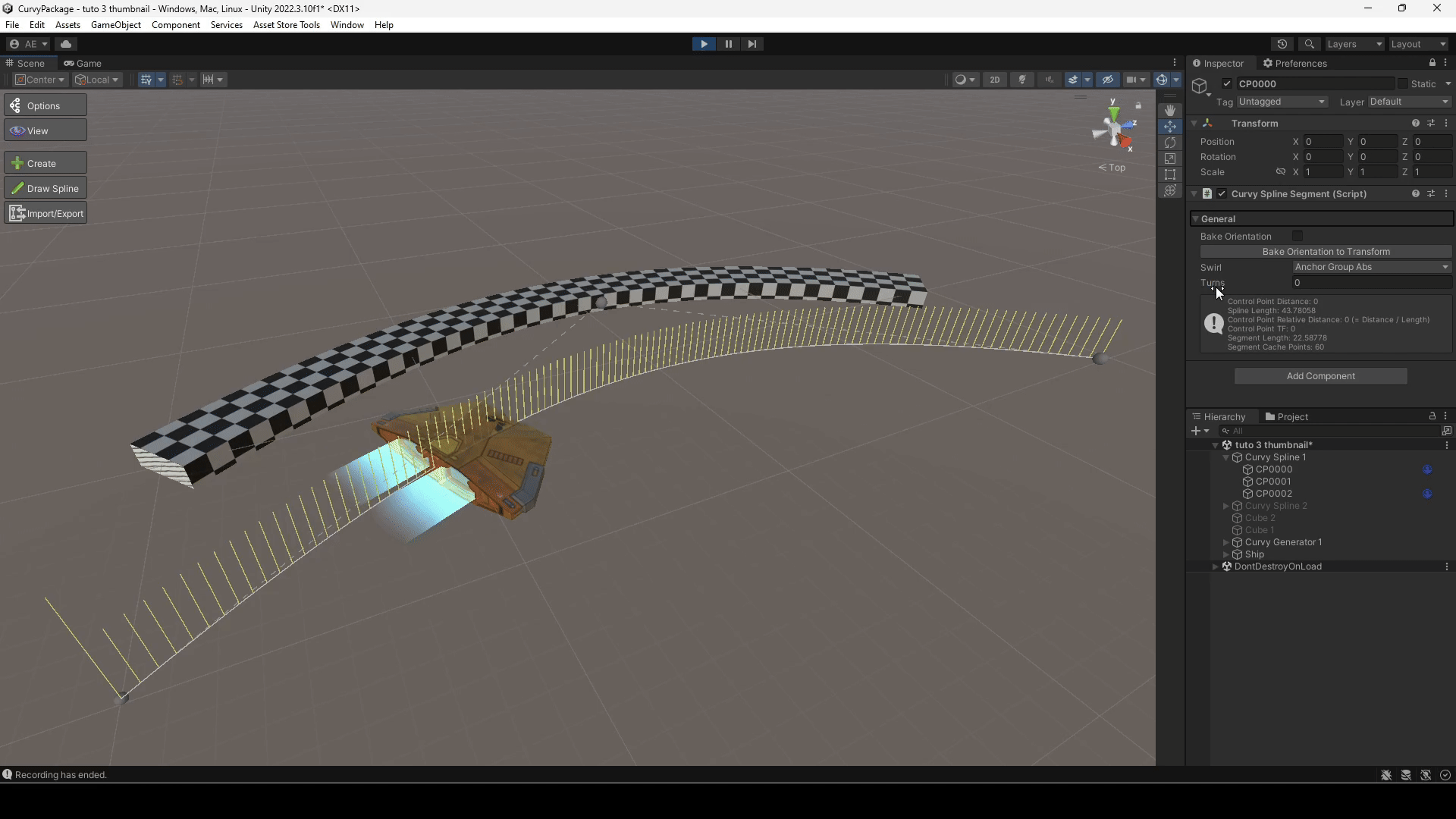The width and height of the screenshot is (1456, 819).
Task: Select the combined Transform tool
Action: click(1171, 190)
